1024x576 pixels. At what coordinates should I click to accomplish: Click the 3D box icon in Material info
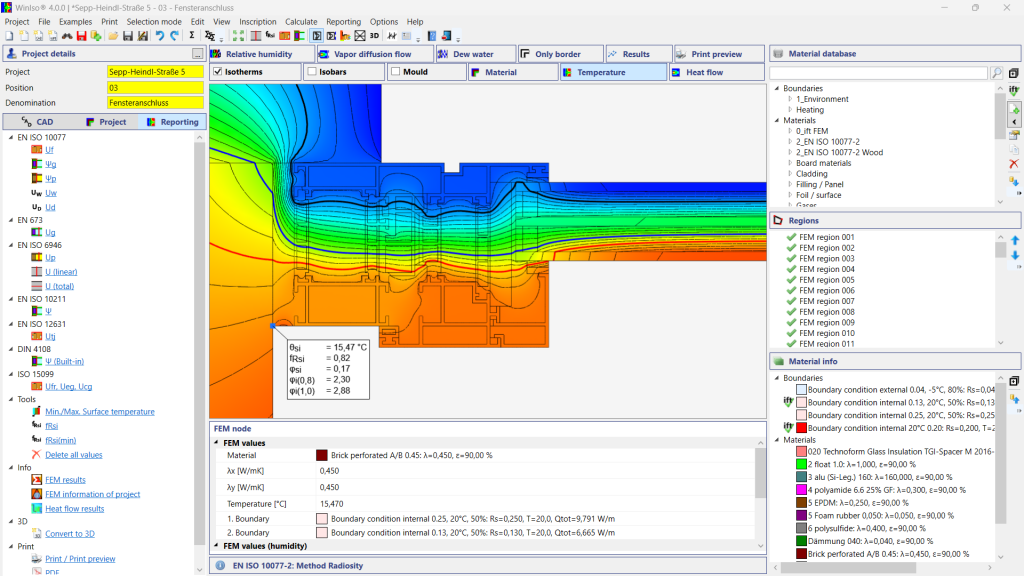[x=1014, y=381]
